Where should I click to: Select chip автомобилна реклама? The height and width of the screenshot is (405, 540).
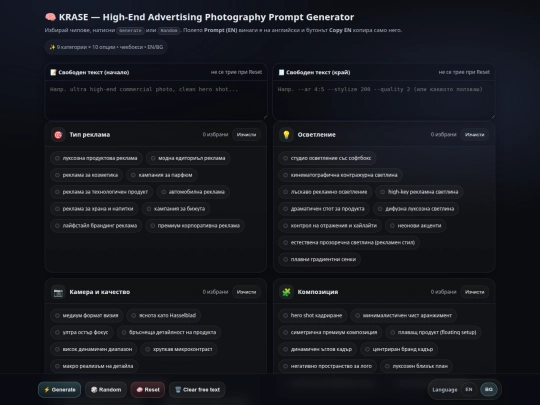click(193, 192)
